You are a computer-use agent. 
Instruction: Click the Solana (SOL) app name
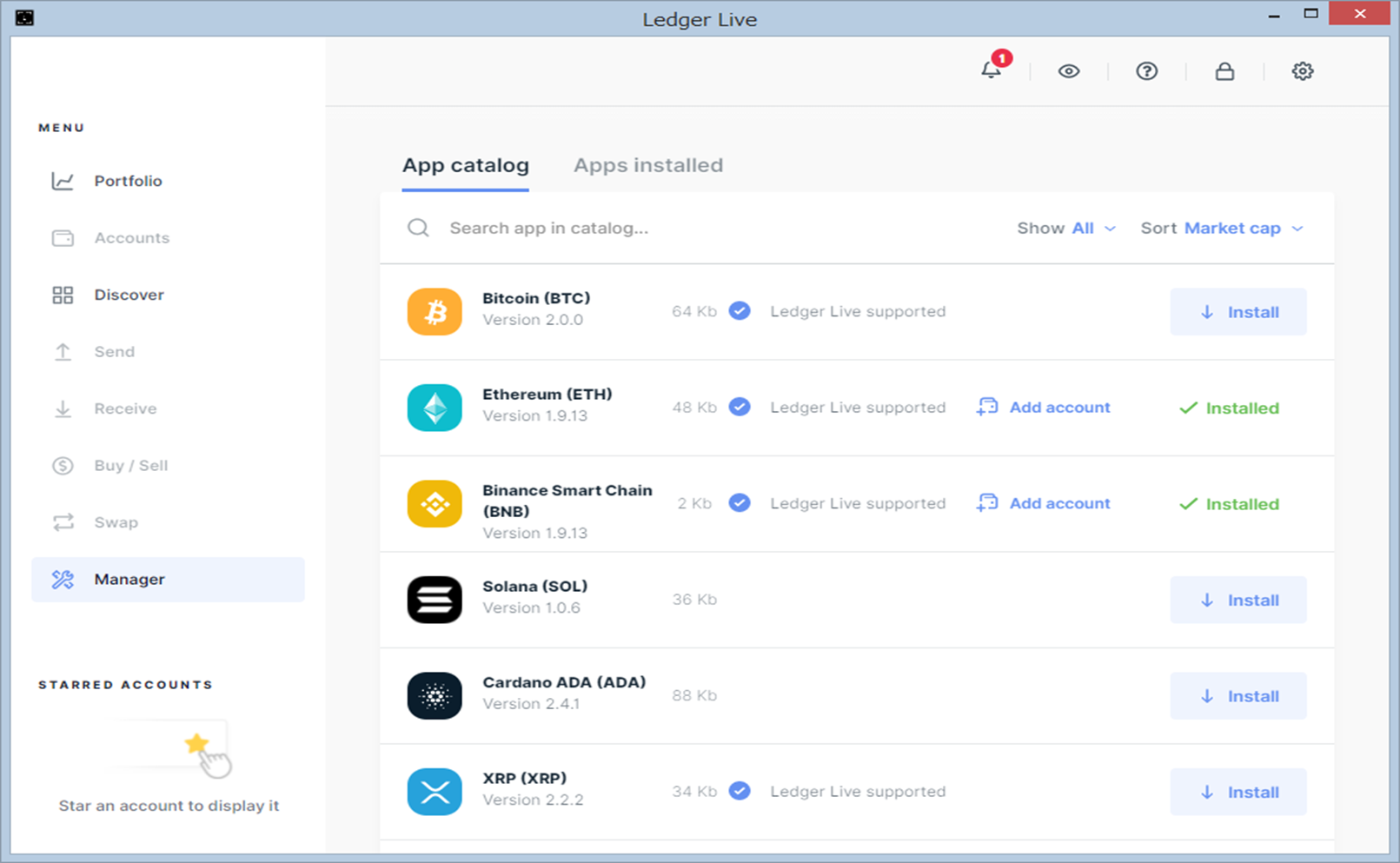point(535,586)
